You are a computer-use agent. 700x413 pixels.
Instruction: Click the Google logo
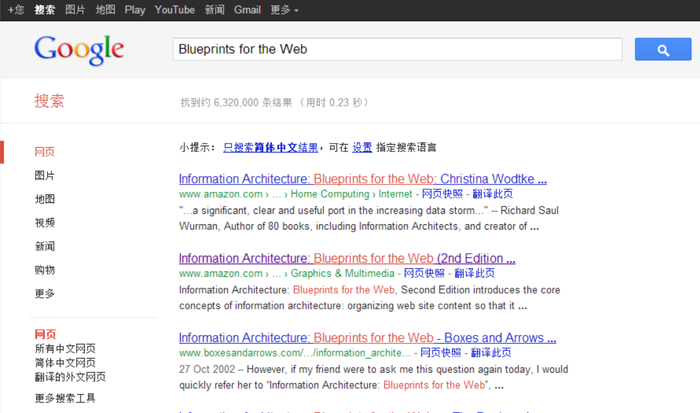click(79, 49)
